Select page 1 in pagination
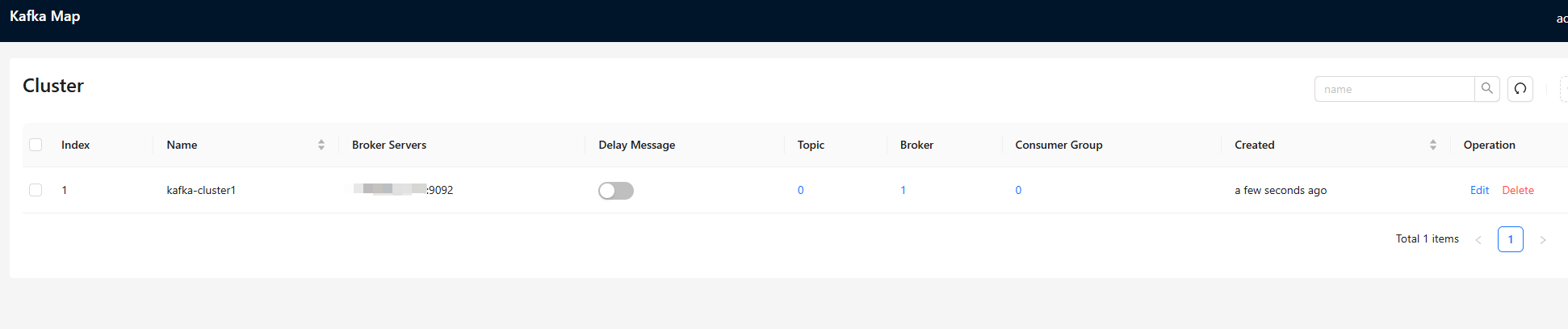The width and height of the screenshot is (1568, 329). coord(1511,239)
